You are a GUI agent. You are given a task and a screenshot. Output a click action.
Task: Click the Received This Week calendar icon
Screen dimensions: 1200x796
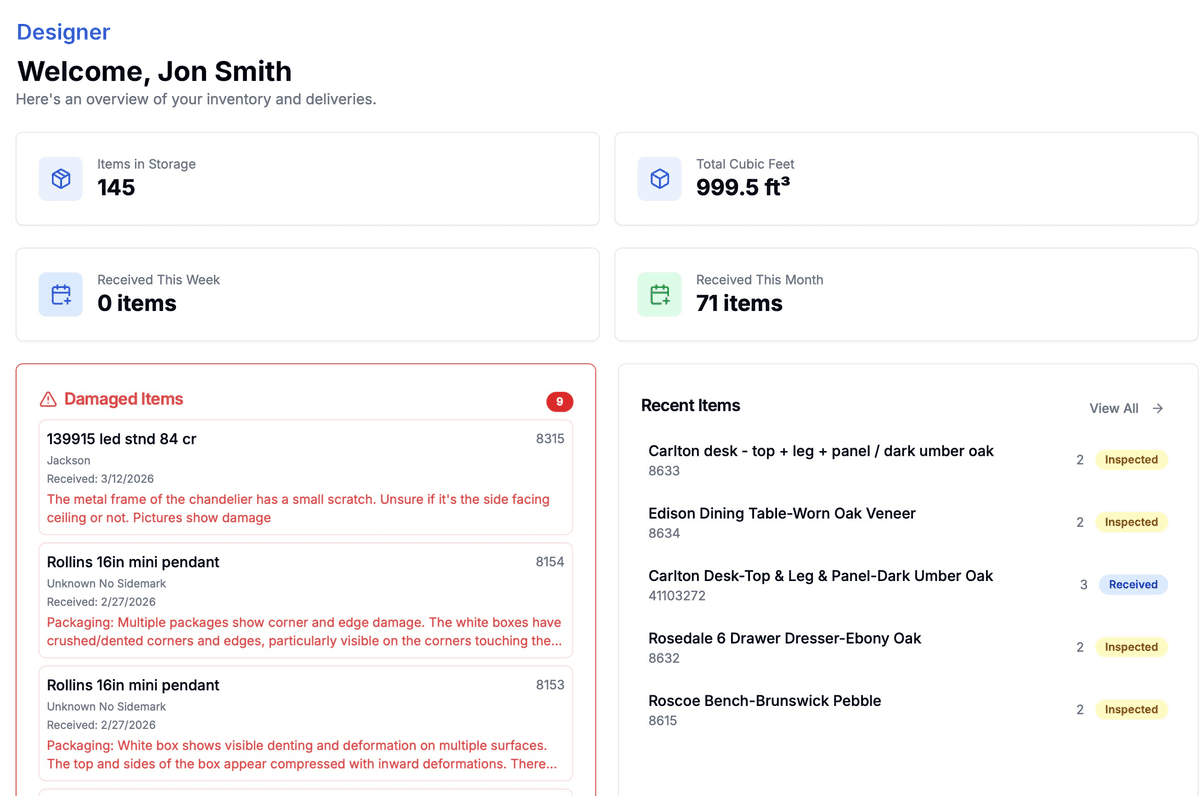point(61,295)
